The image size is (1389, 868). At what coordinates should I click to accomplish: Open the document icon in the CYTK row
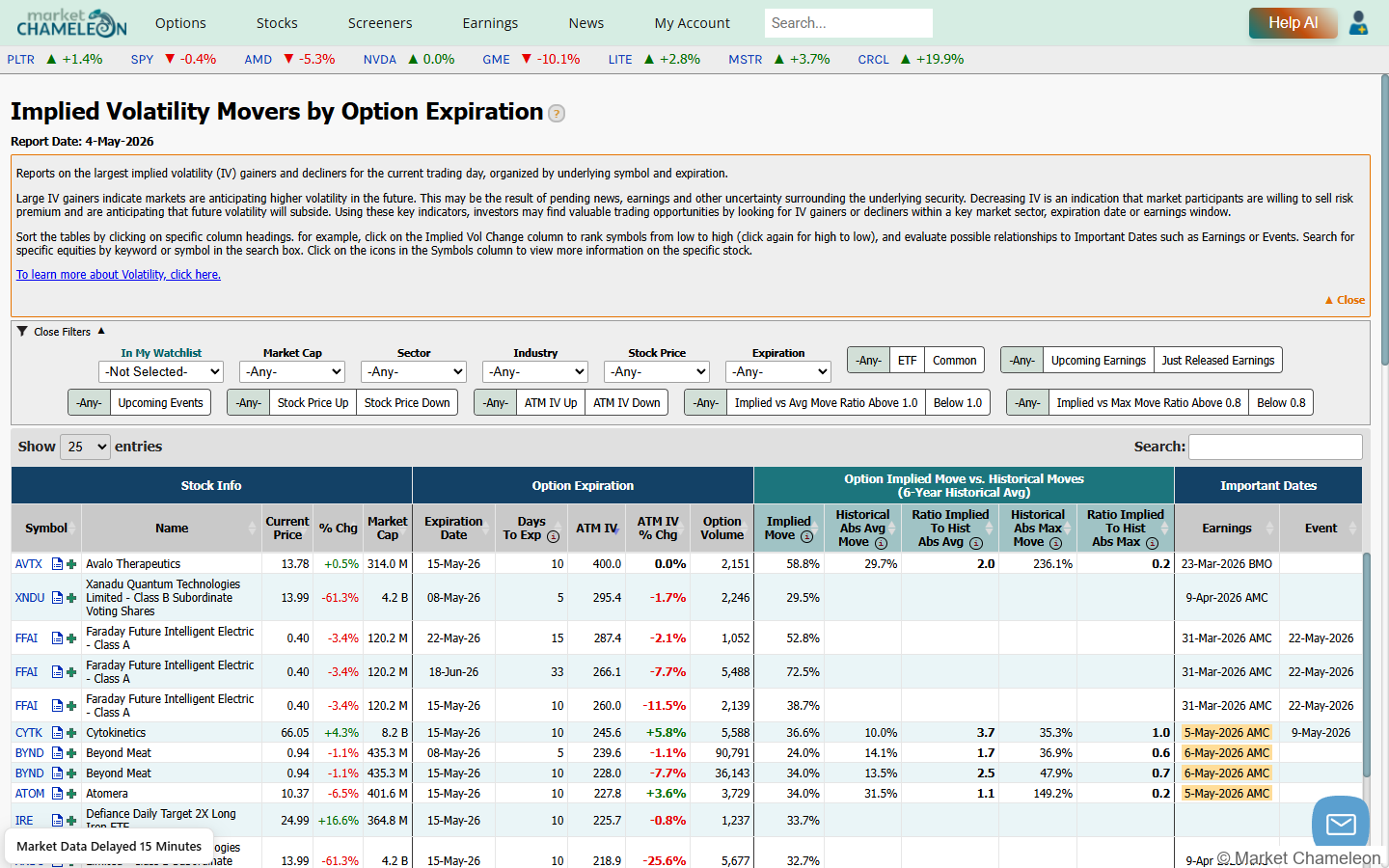coord(57,733)
